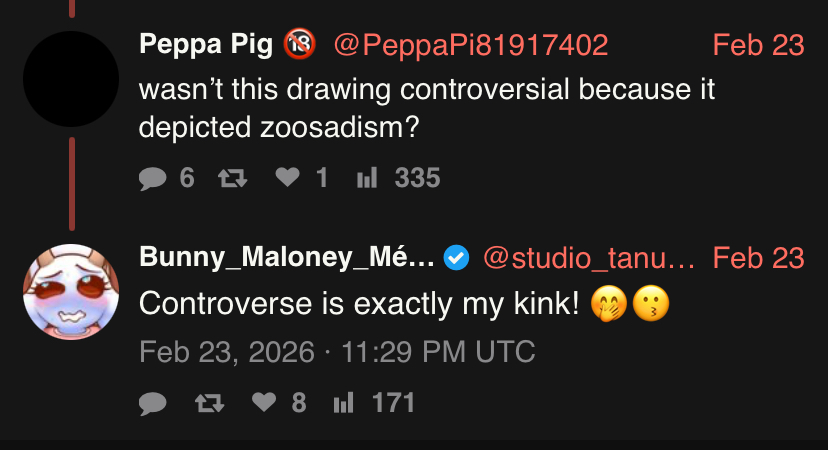Click Peppa Pig display name
This screenshot has height=450, width=828.
tap(209, 44)
